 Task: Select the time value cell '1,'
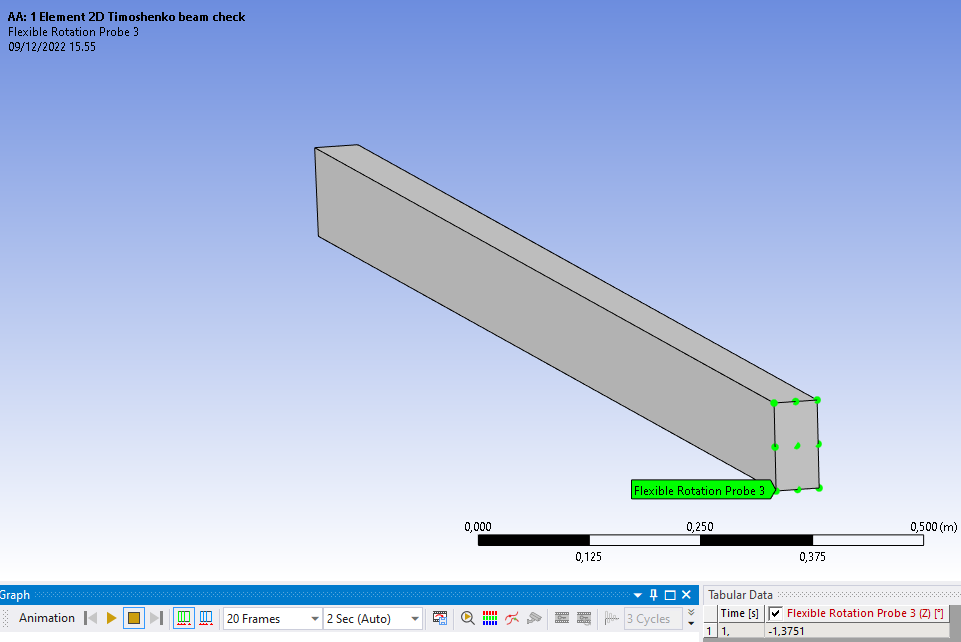click(x=740, y=631)
